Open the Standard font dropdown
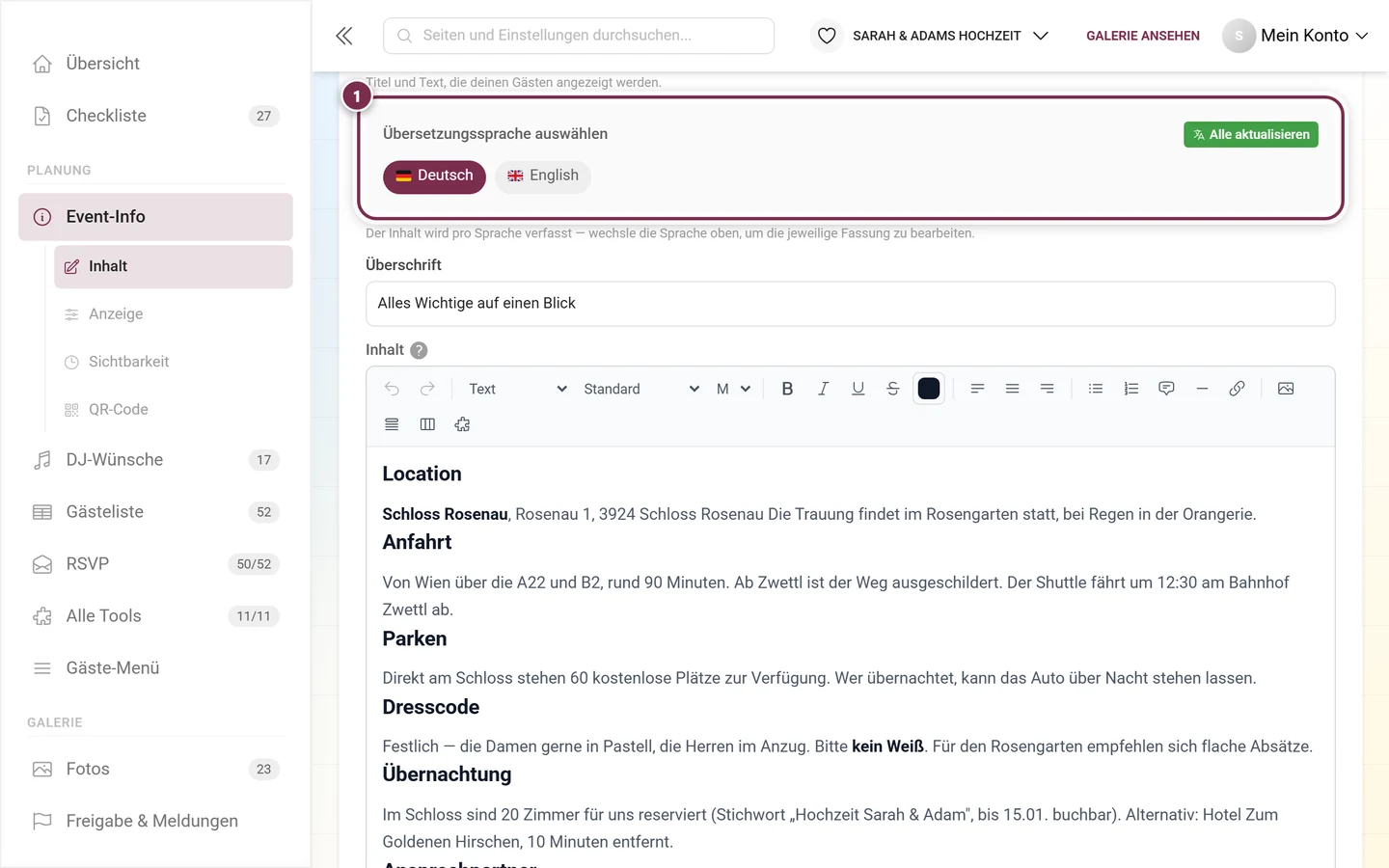This screenshot has width=1389, height=868. pos(641,389)
